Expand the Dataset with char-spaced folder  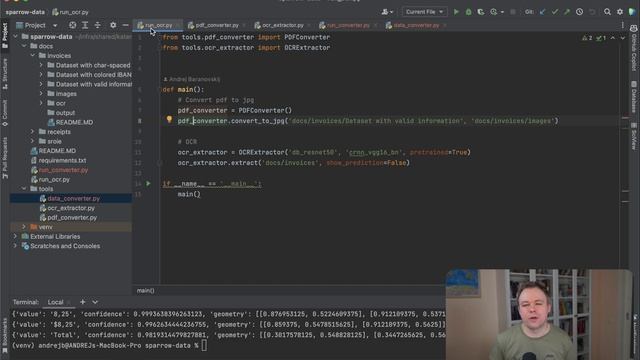[x=41, y=65]
